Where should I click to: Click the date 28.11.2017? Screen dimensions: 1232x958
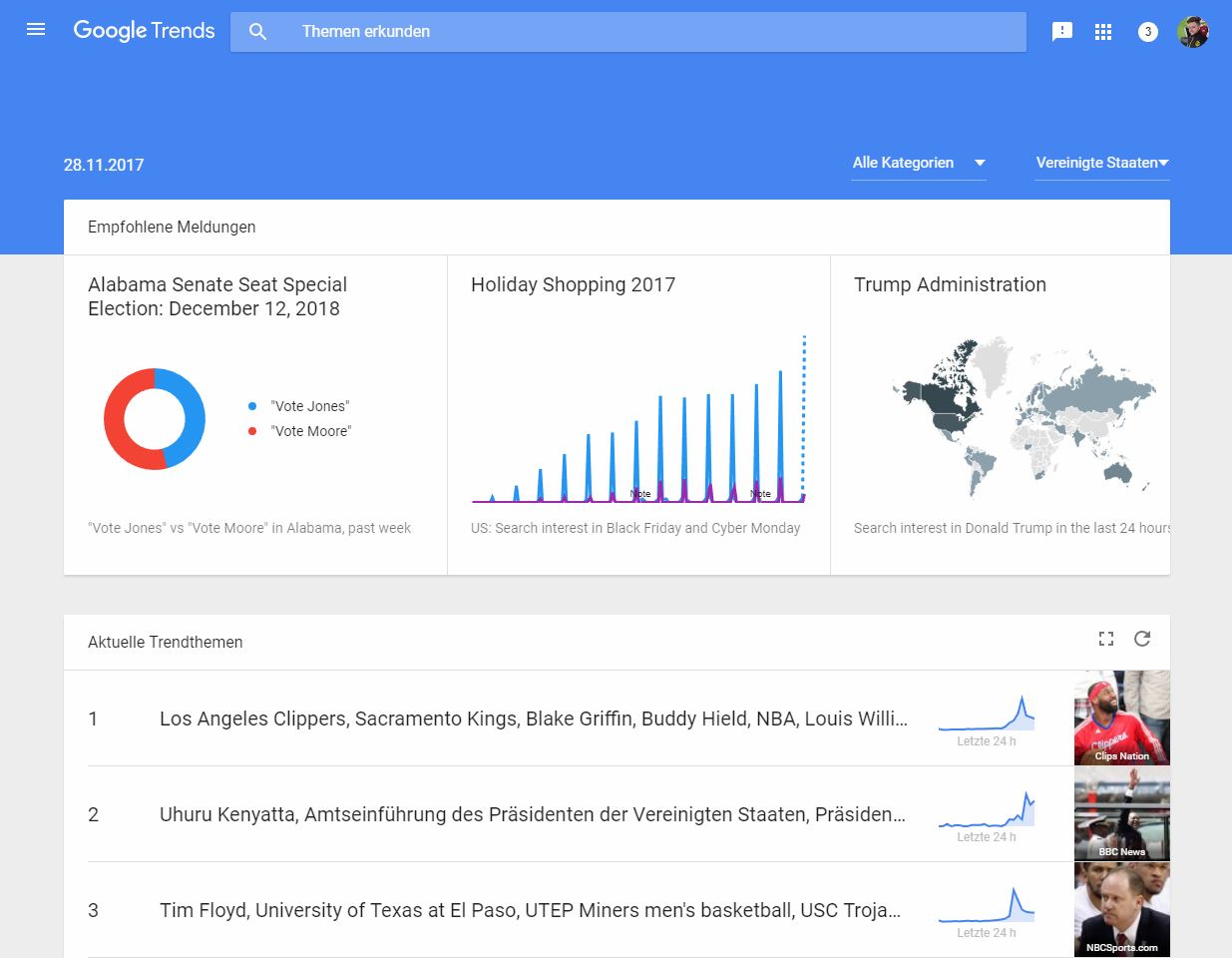[104, 165]
